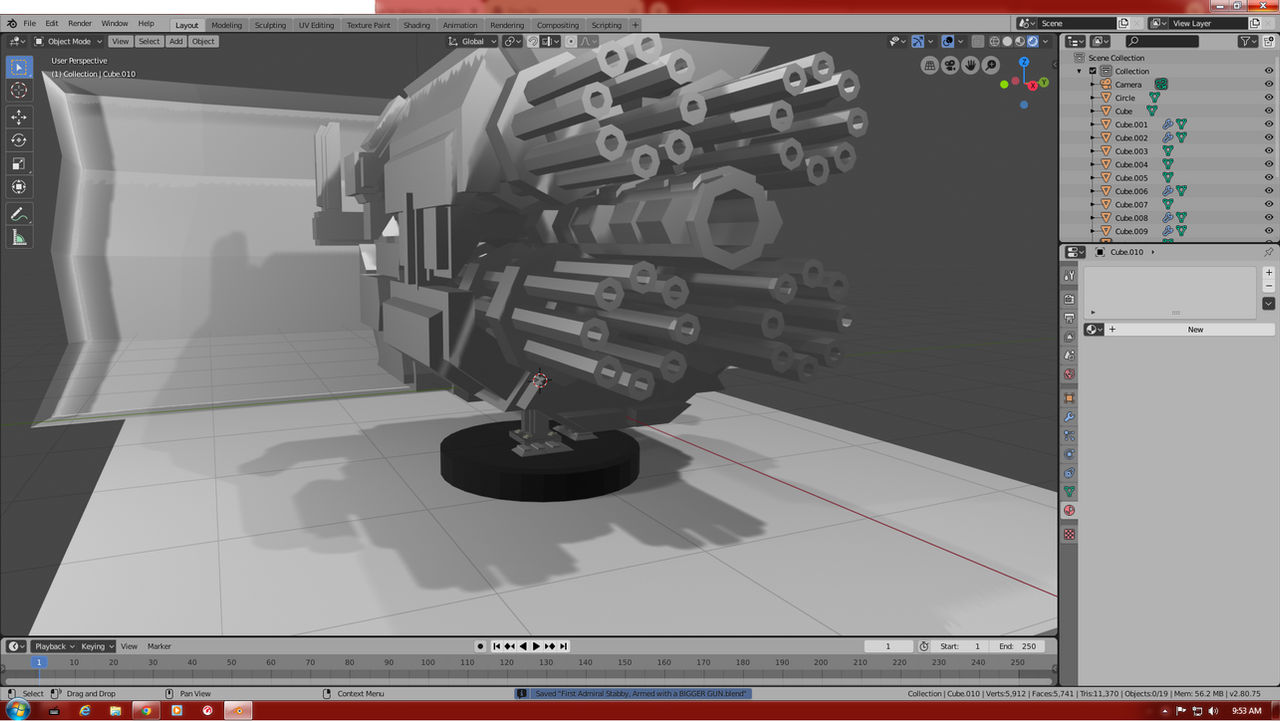Image resolution: width=1280 pixels, height=721 pixels.
Task: Open the Texture properties tab
Action: tap(1069, 534)
